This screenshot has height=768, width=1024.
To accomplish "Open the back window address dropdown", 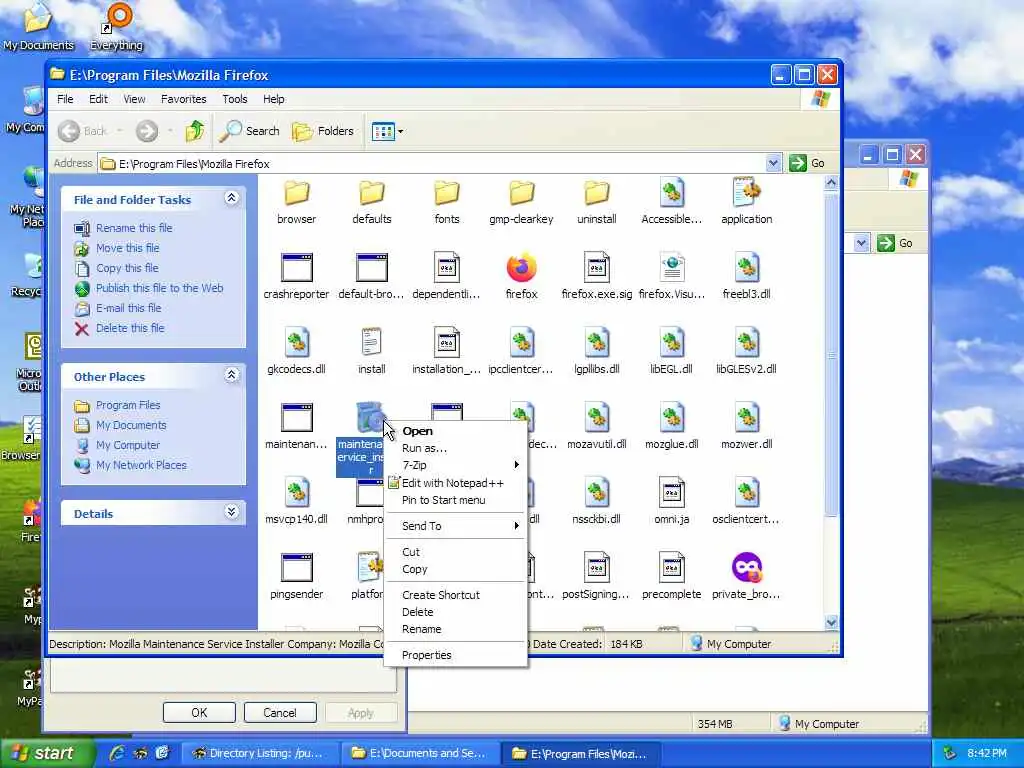I will click(x=861, y=243).
